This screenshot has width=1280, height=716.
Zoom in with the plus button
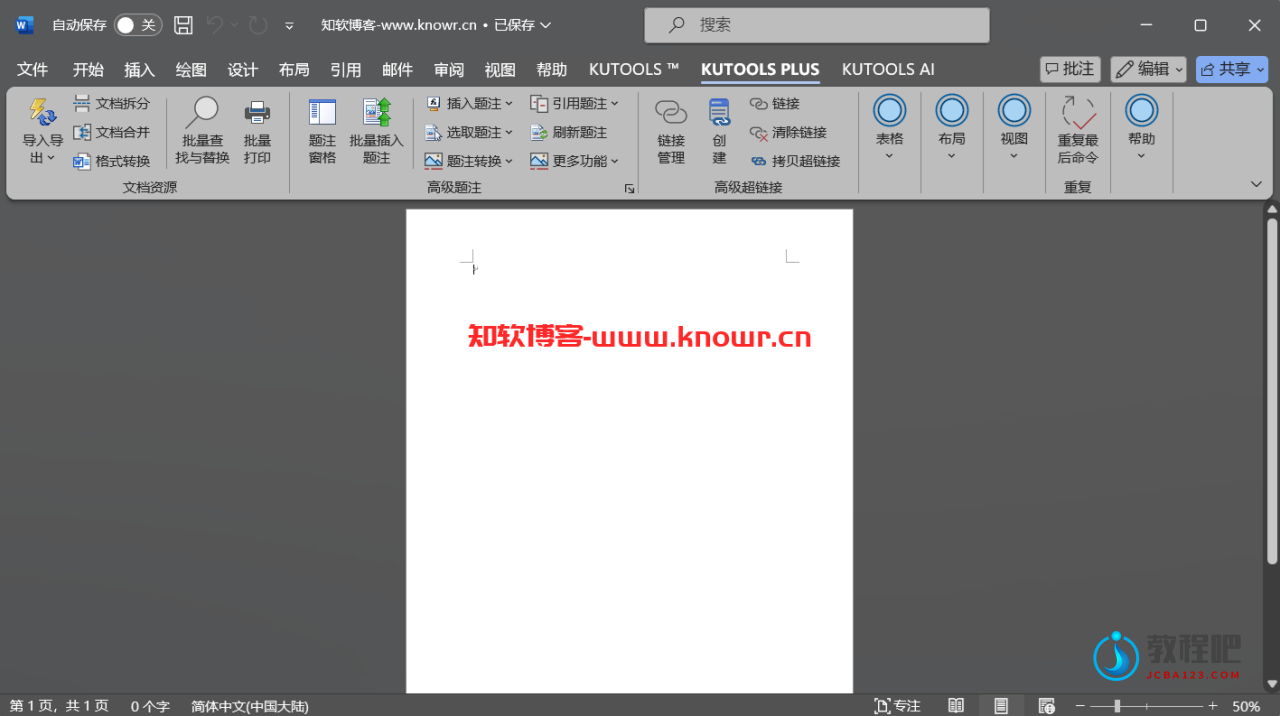(1211, 706)
